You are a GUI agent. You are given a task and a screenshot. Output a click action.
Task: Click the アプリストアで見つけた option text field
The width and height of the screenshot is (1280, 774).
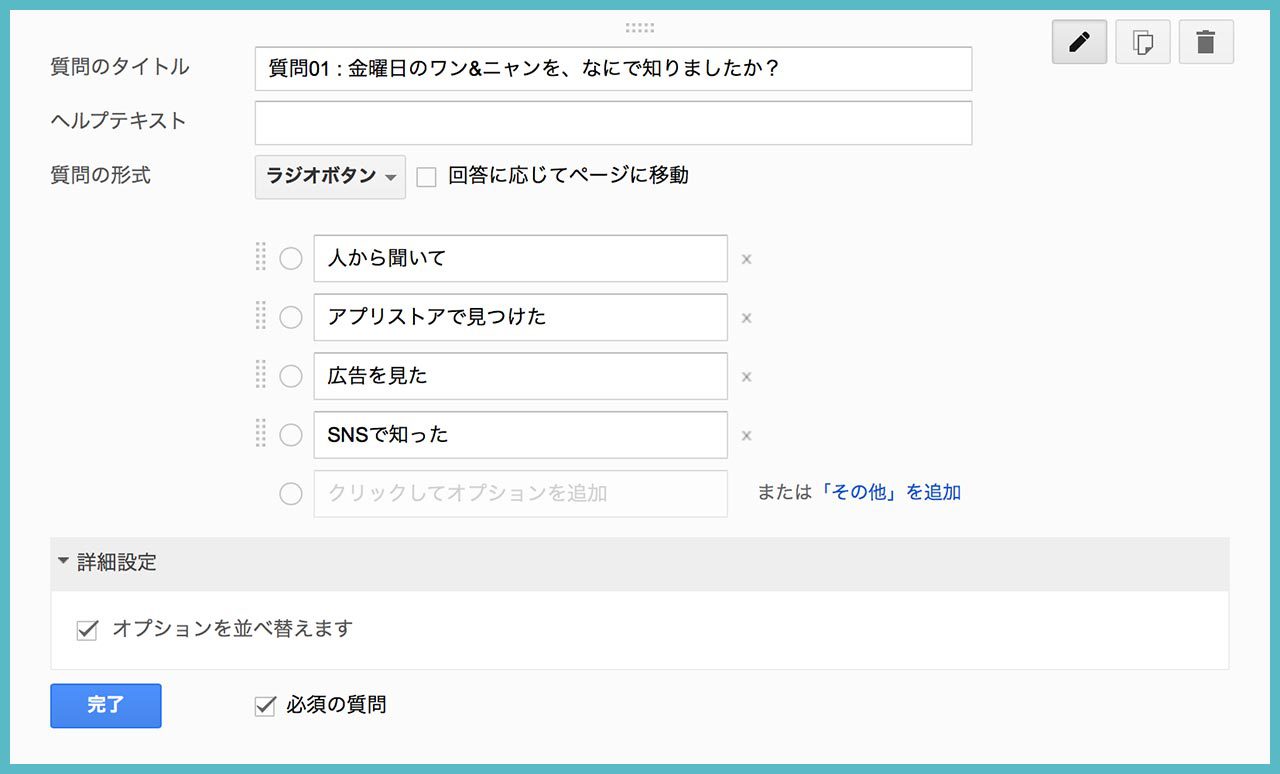(520, 318)
